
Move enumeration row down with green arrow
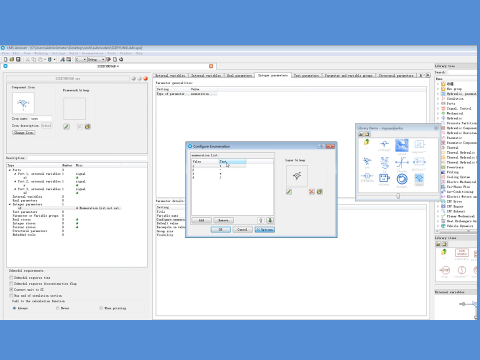click(x=270, y=220)
